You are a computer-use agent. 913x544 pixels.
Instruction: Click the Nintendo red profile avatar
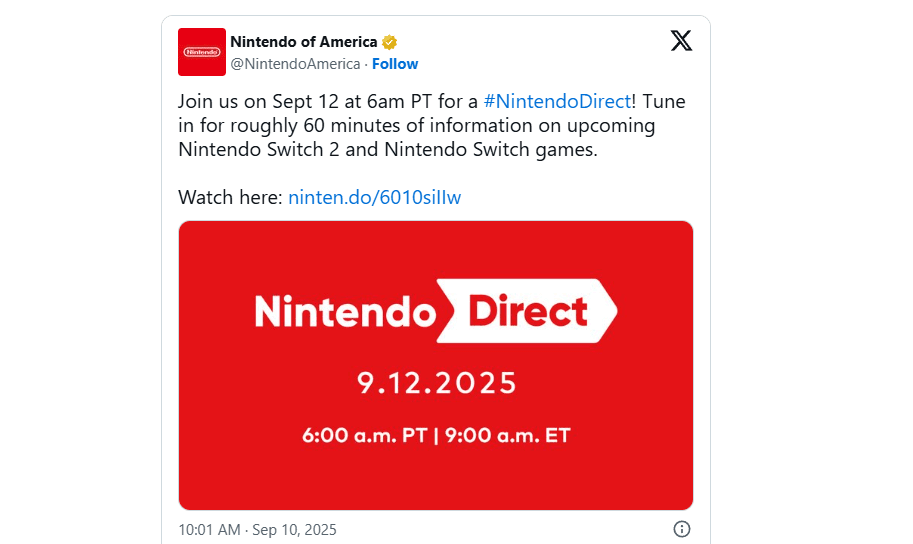tap(202, 52)
